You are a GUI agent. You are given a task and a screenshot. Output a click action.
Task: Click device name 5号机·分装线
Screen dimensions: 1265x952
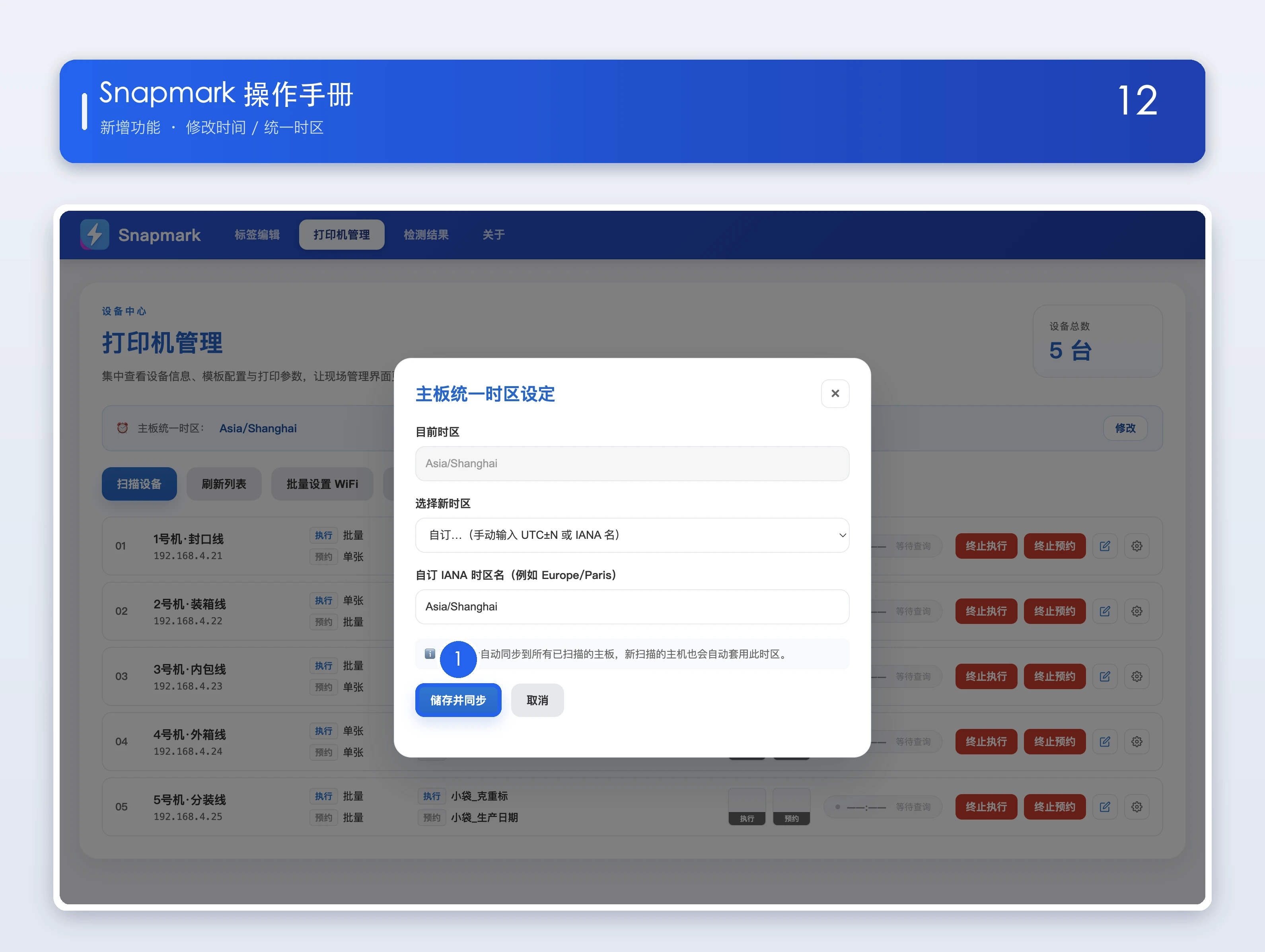[x=189, y=799]
